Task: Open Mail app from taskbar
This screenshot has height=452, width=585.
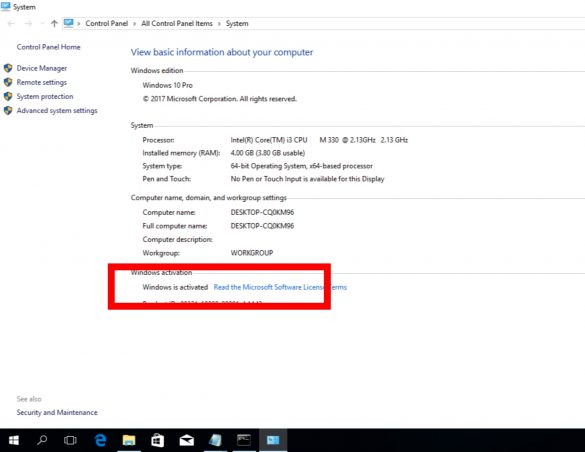Action: (187, 441)
